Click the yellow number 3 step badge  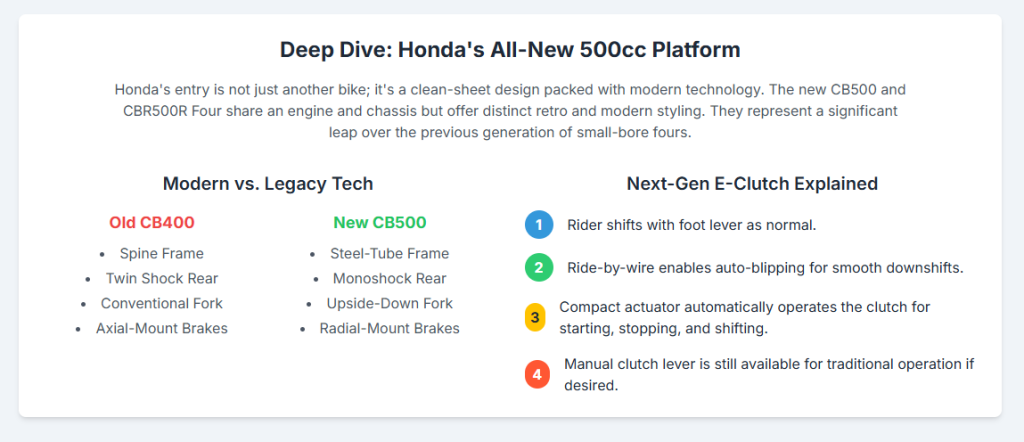(535, 318)
